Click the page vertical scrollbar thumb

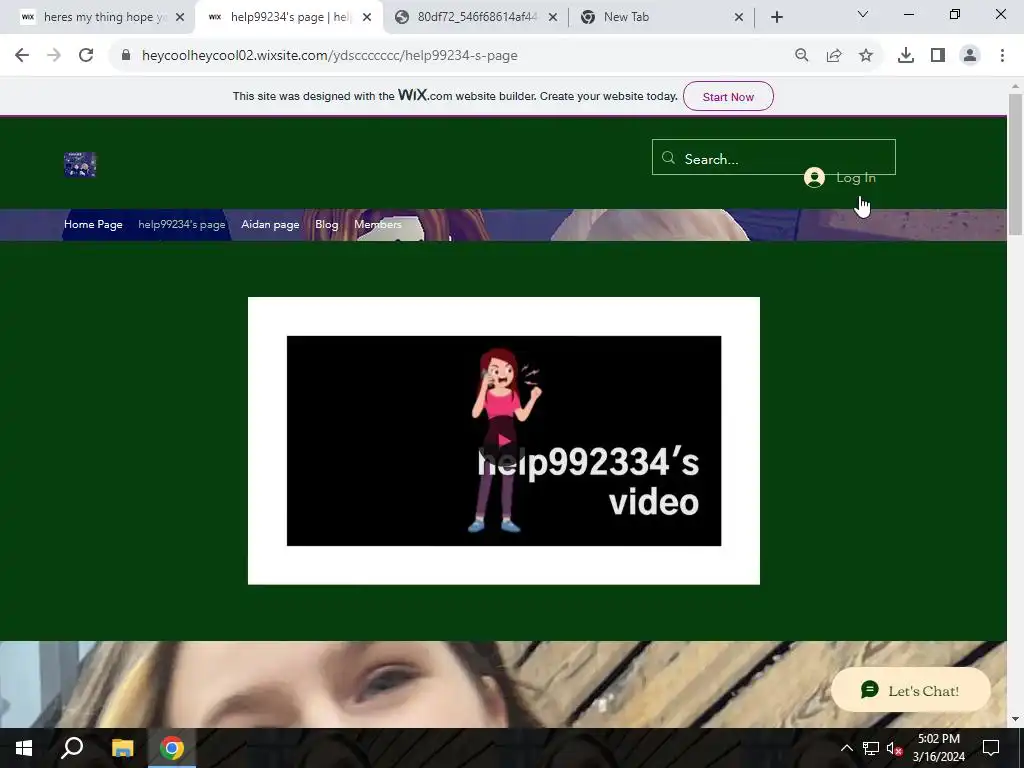coord(1015,165)
